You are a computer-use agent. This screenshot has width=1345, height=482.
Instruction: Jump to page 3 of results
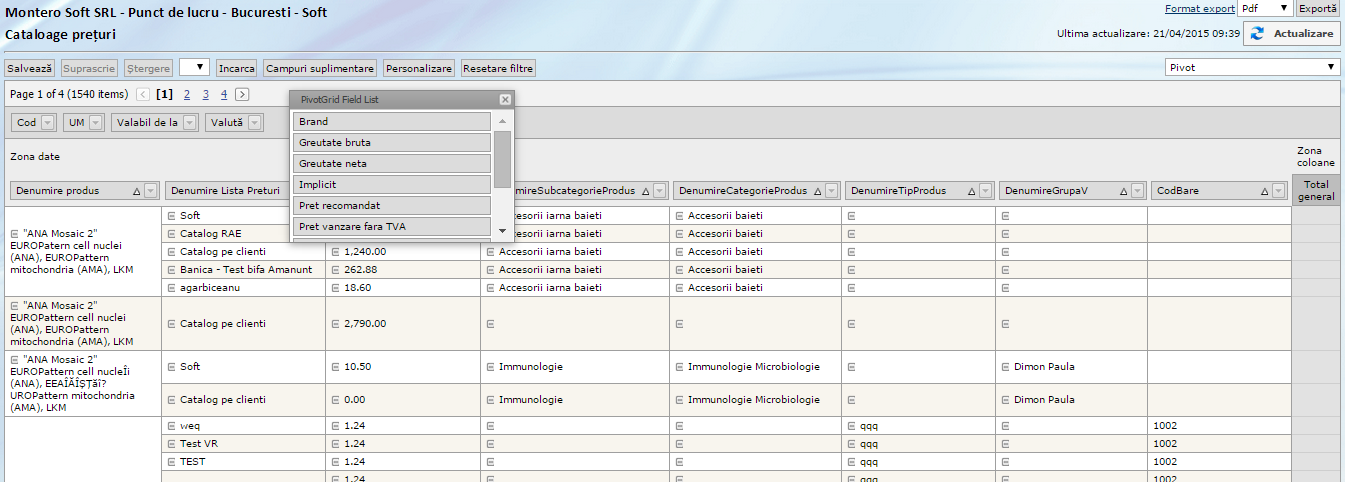205,95
